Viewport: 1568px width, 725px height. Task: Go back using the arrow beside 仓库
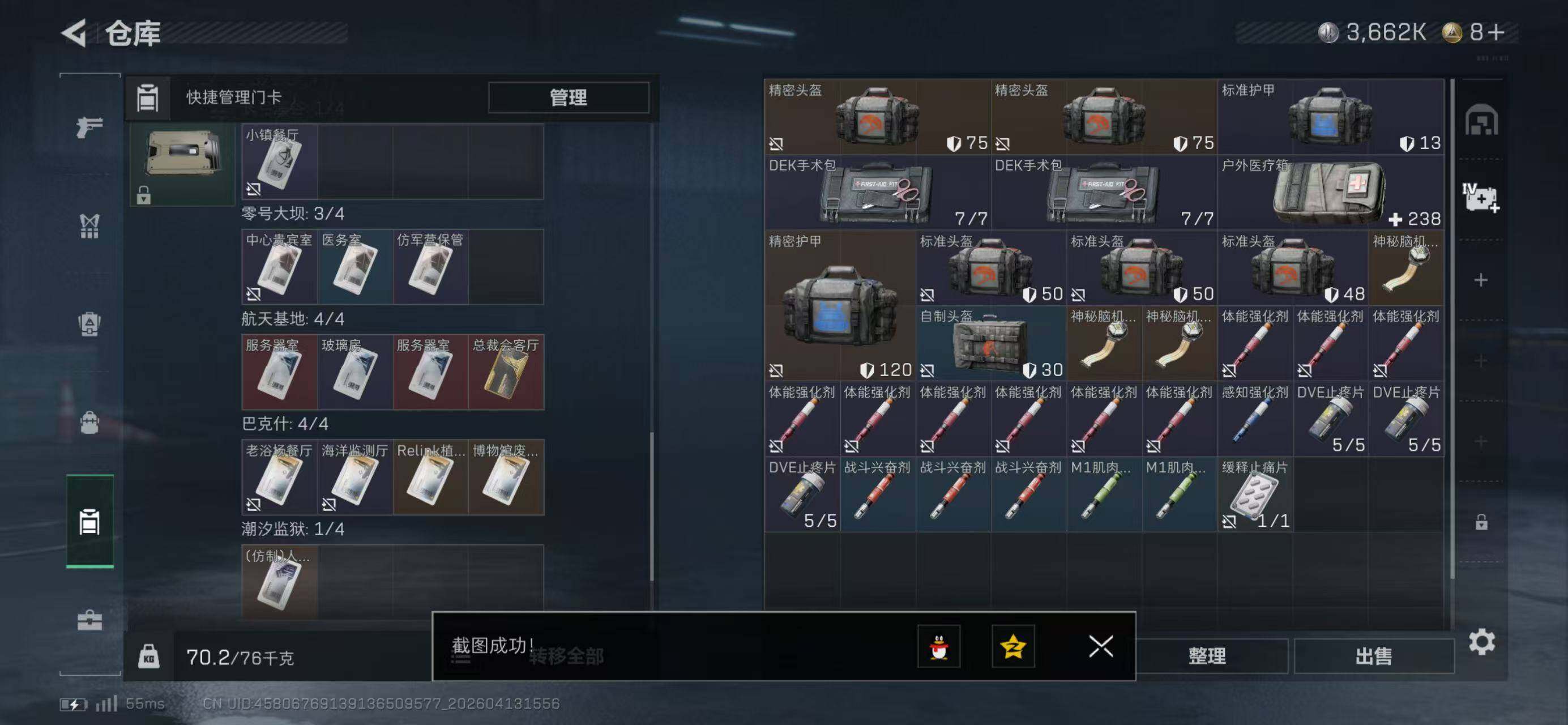click(75, 33)
